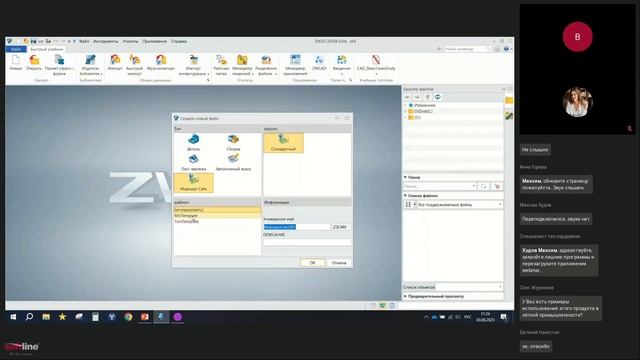The width and height of the screenshot is (640, 360).
Task: Click the New file icon in ribbon
Action: (16, 60)
